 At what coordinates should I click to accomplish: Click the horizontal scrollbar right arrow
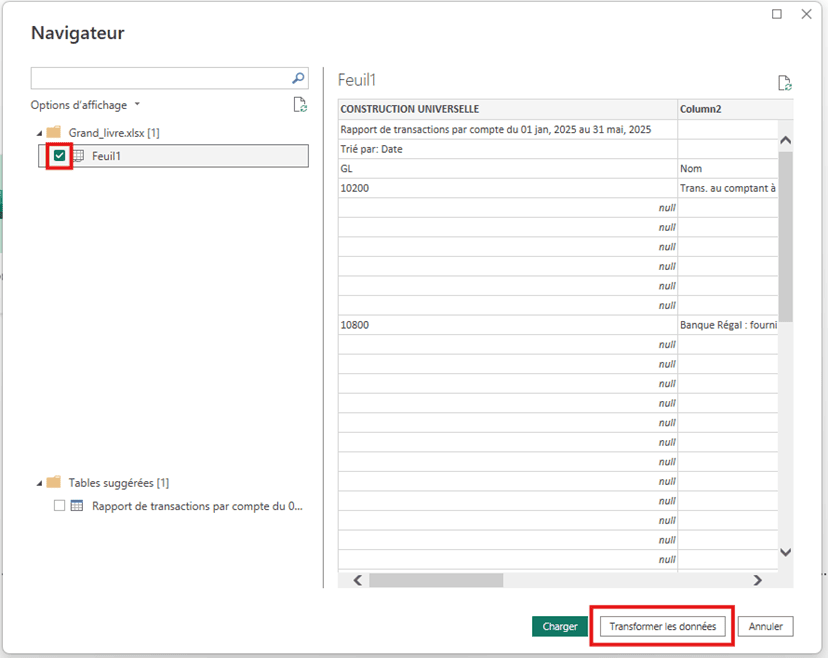pyautogui.click(x=757, y=580)
